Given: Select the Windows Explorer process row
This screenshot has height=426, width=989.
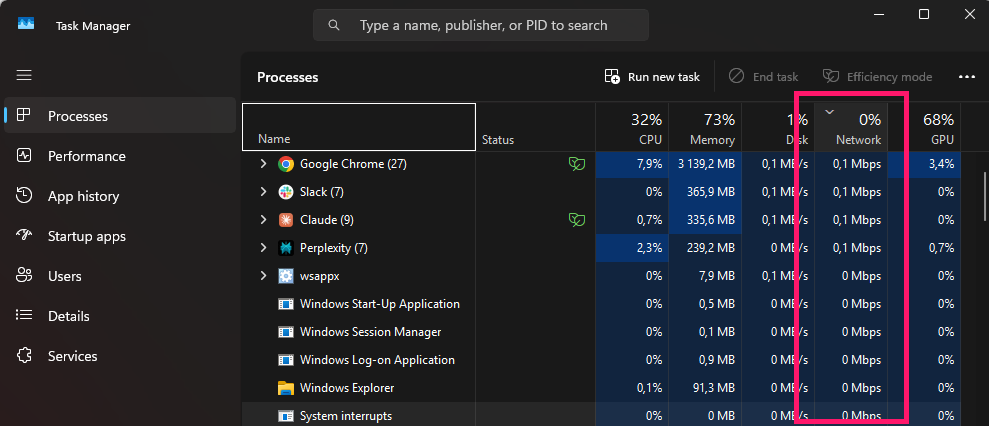Looking at the screenshot, I should [x=602, y=388].
